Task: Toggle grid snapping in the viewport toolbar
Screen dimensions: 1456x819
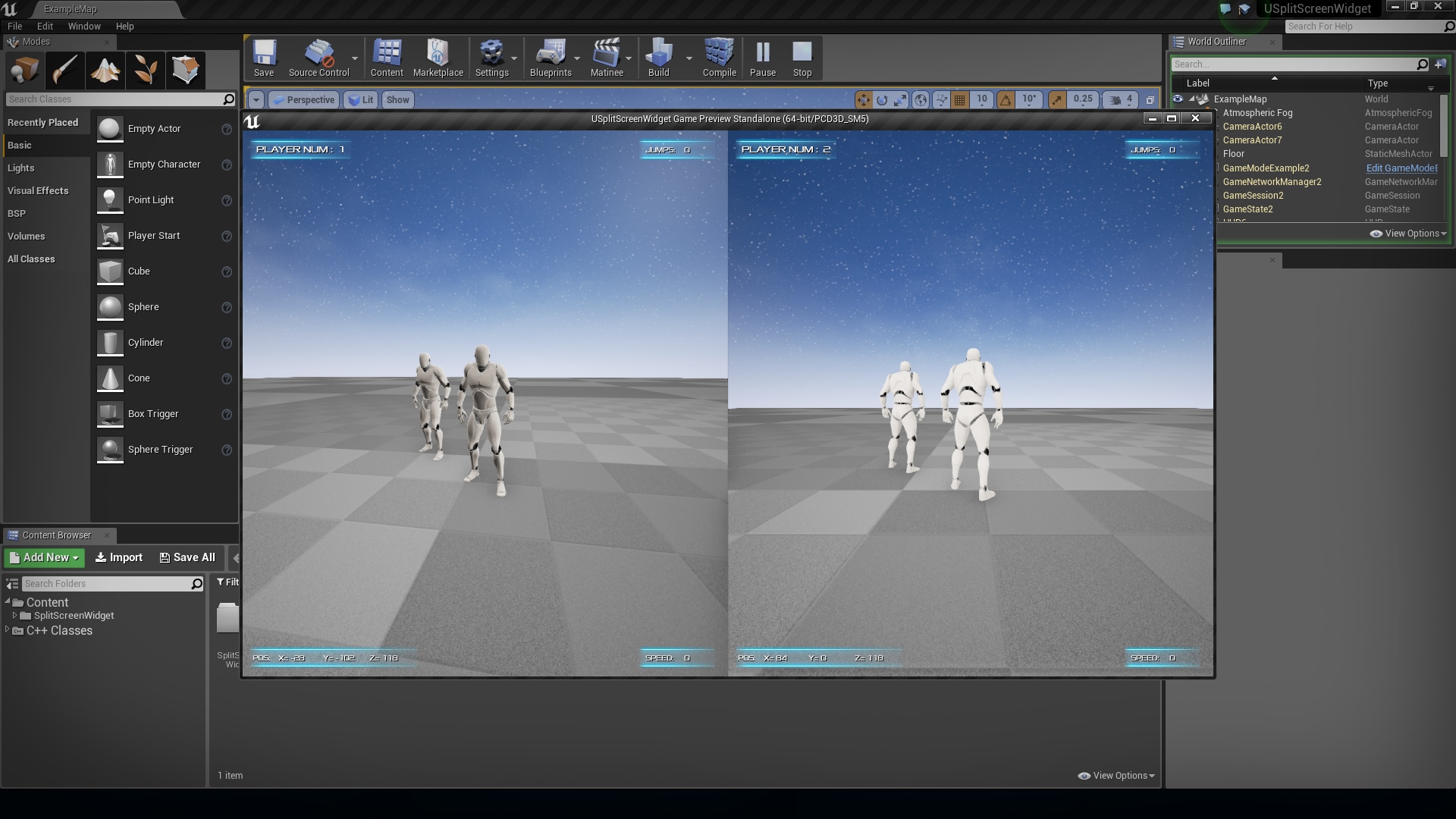Action: [x=960, y=99]
